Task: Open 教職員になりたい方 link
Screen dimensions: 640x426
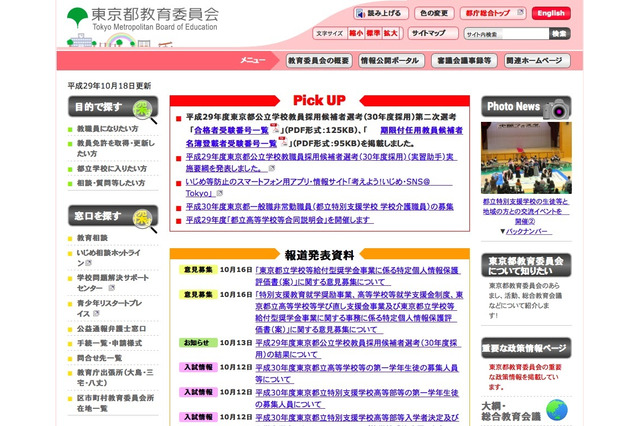Action: [x=108, y=129]
